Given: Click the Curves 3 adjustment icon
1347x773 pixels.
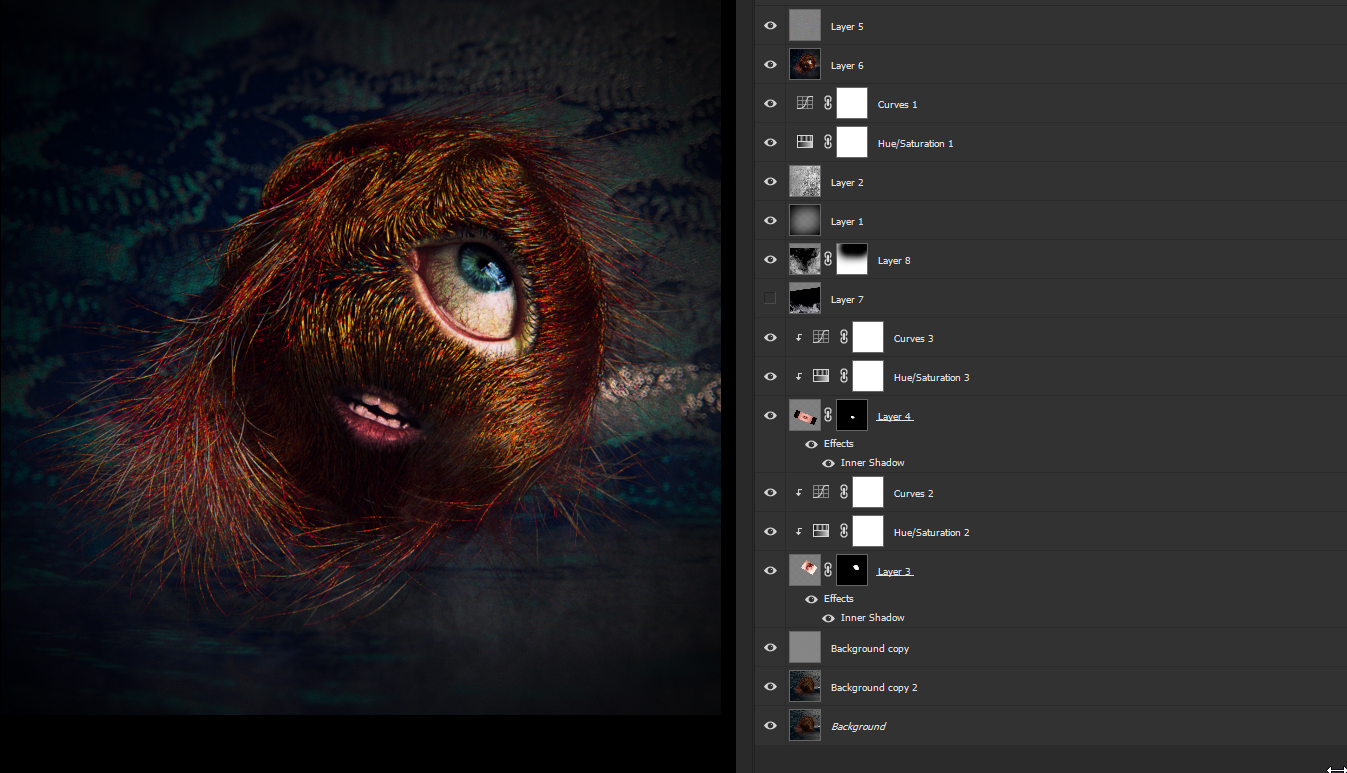Looking at the screenshot, I should [820, 337].
